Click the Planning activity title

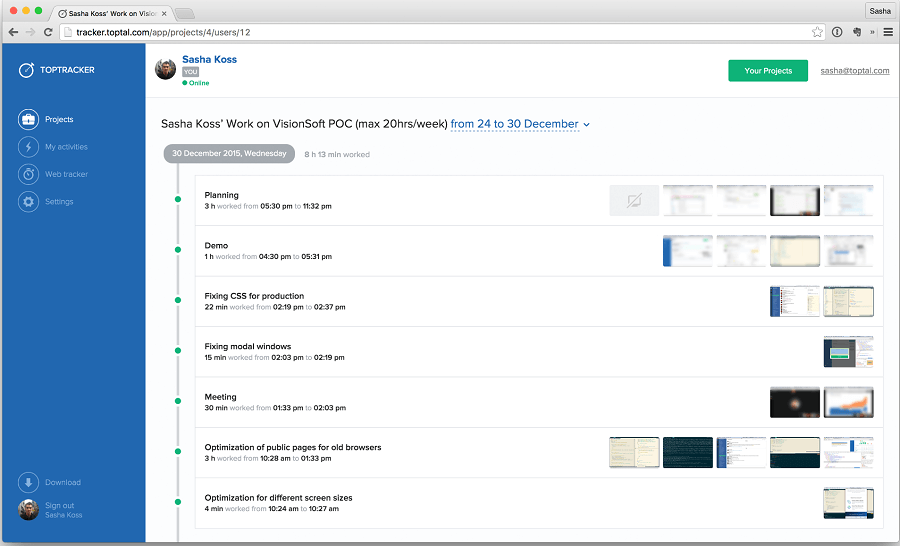coord(222,195)
